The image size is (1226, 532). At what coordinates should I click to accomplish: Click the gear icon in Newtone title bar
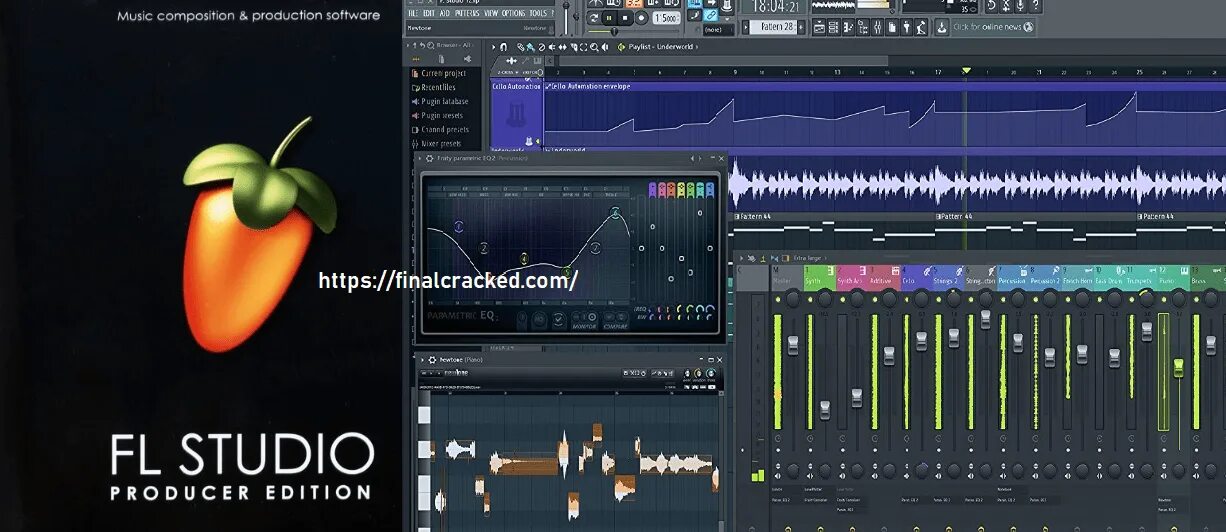pyautogui.click(x=432, y=360)
